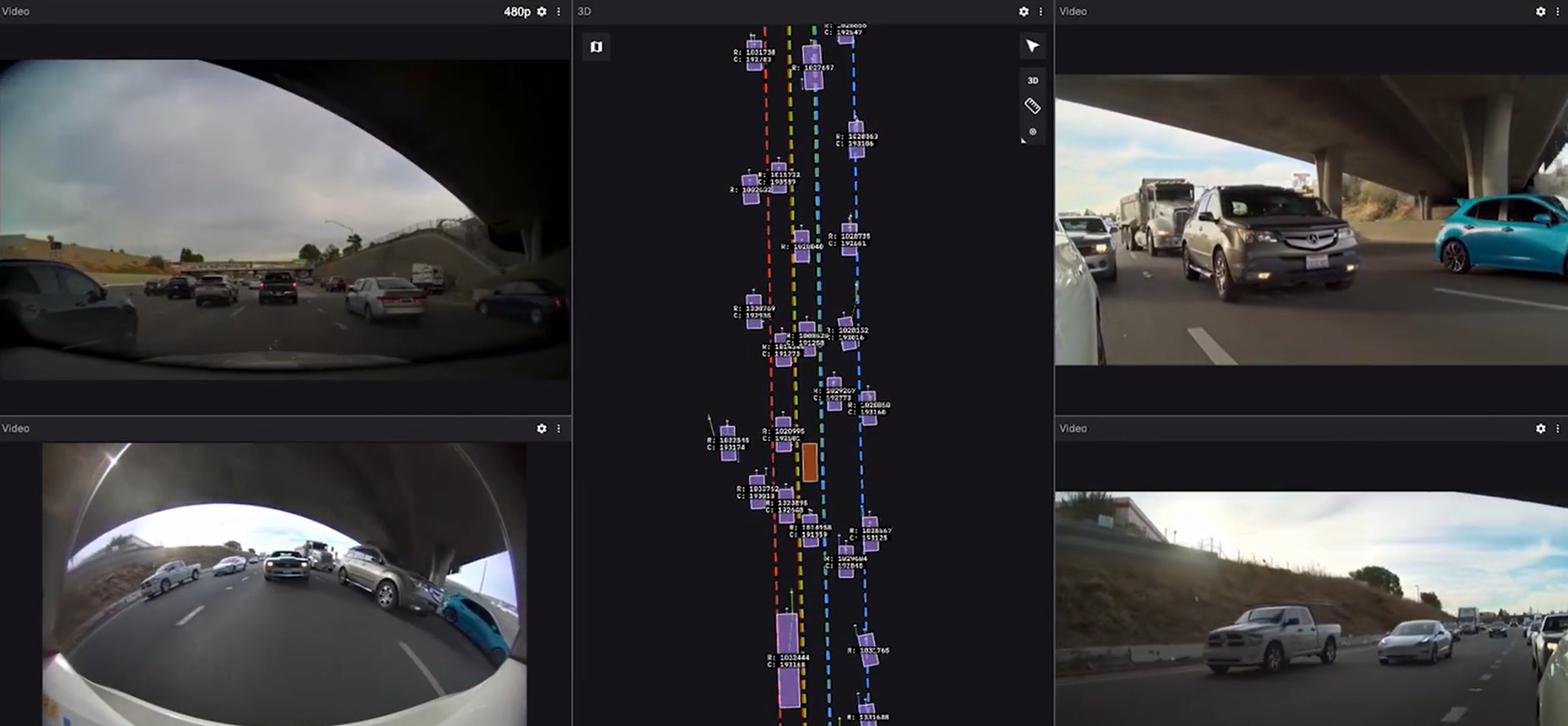Open settings gear beside 480p label
The width and height of the screenshot is (1568, 726).
coord(542,12)
